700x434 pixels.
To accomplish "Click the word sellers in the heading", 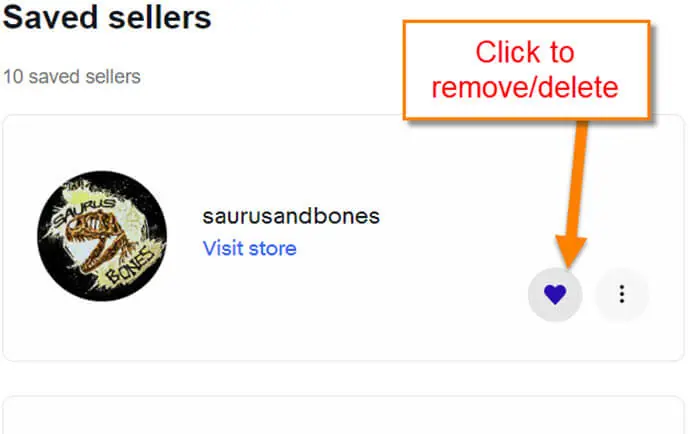I will (x=160, y=18).
